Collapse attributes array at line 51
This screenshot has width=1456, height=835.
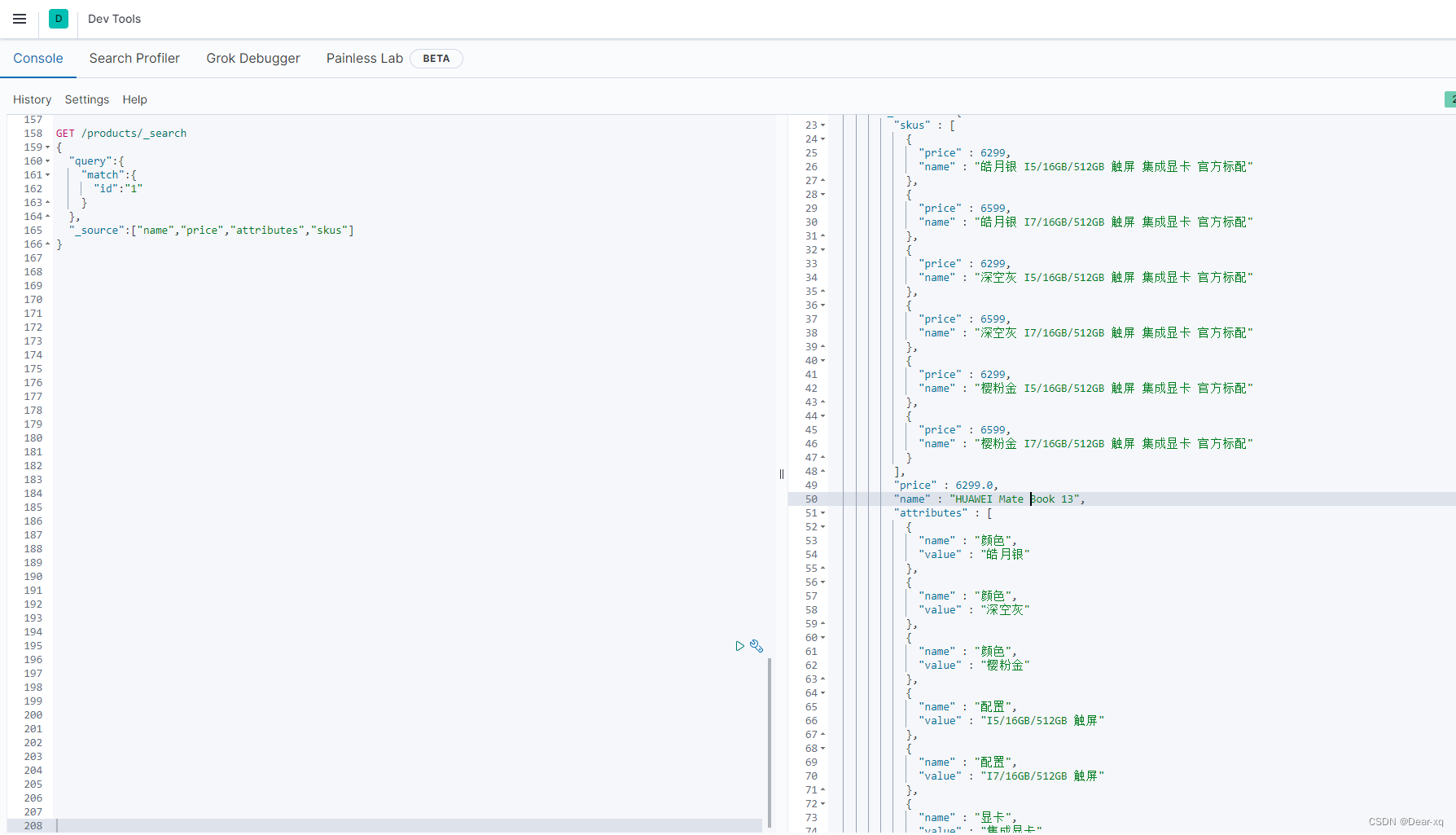822,513
